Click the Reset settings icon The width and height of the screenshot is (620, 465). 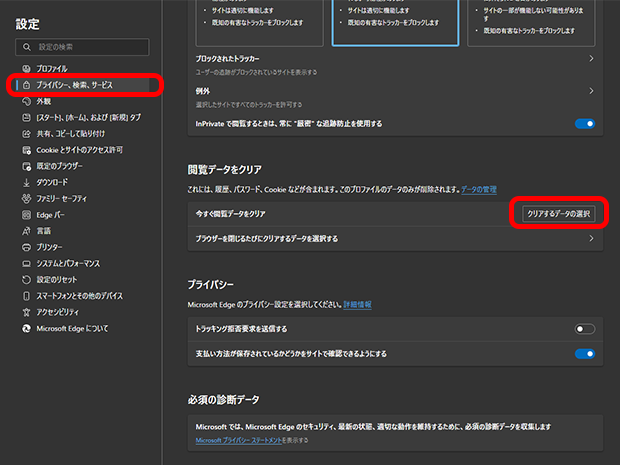tap(26, 280)
